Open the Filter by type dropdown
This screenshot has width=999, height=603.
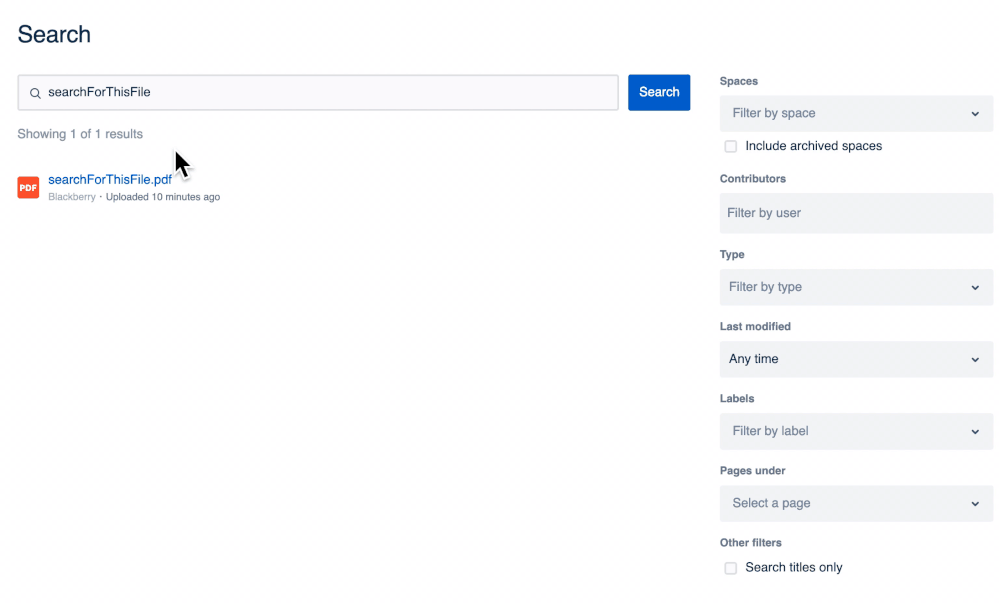tap(856, 287)
